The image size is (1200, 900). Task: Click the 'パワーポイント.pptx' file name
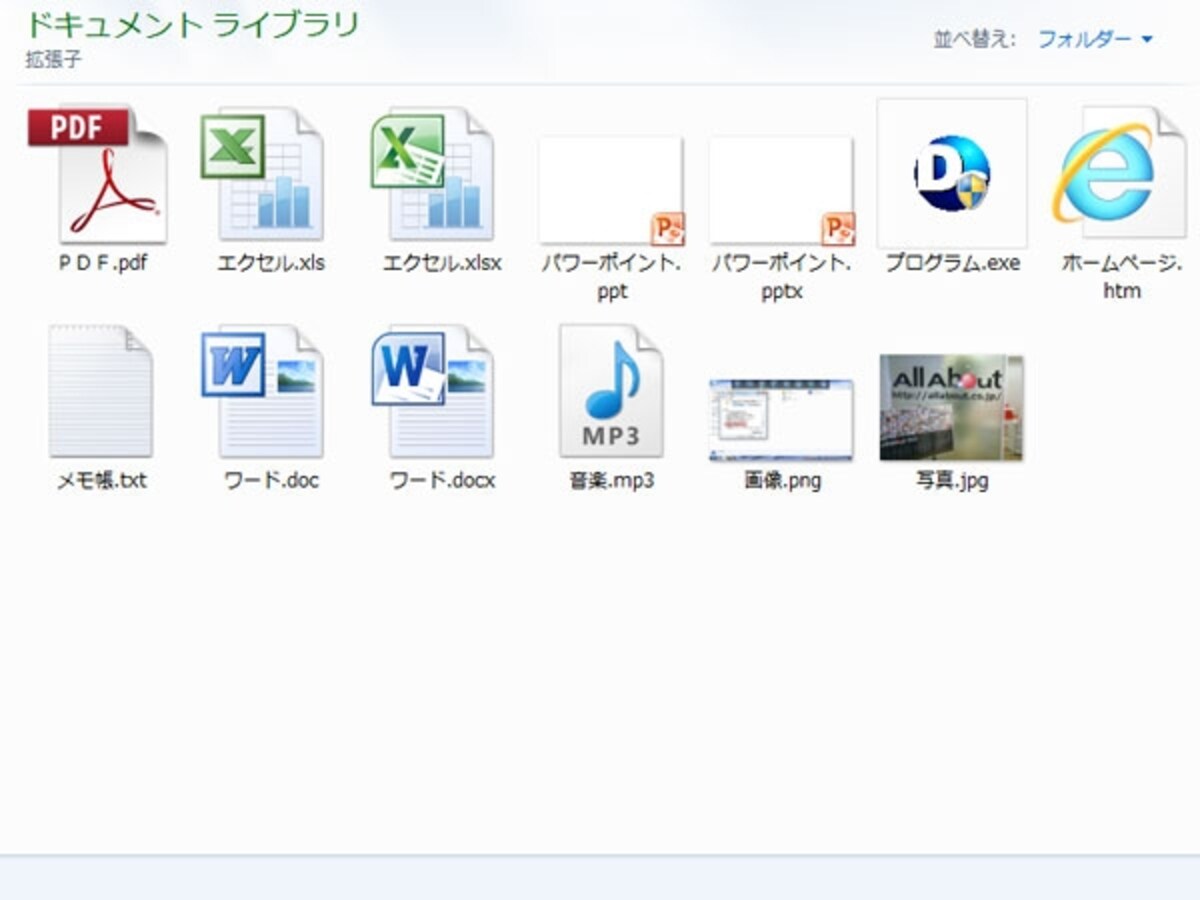pos(782,277)
